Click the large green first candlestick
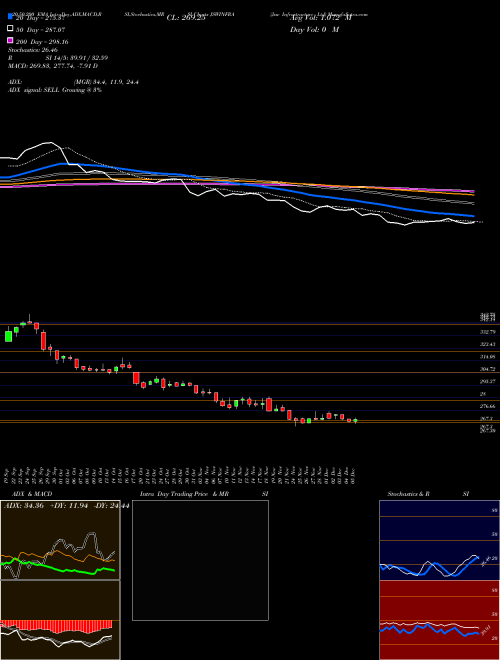 [8, 336]
